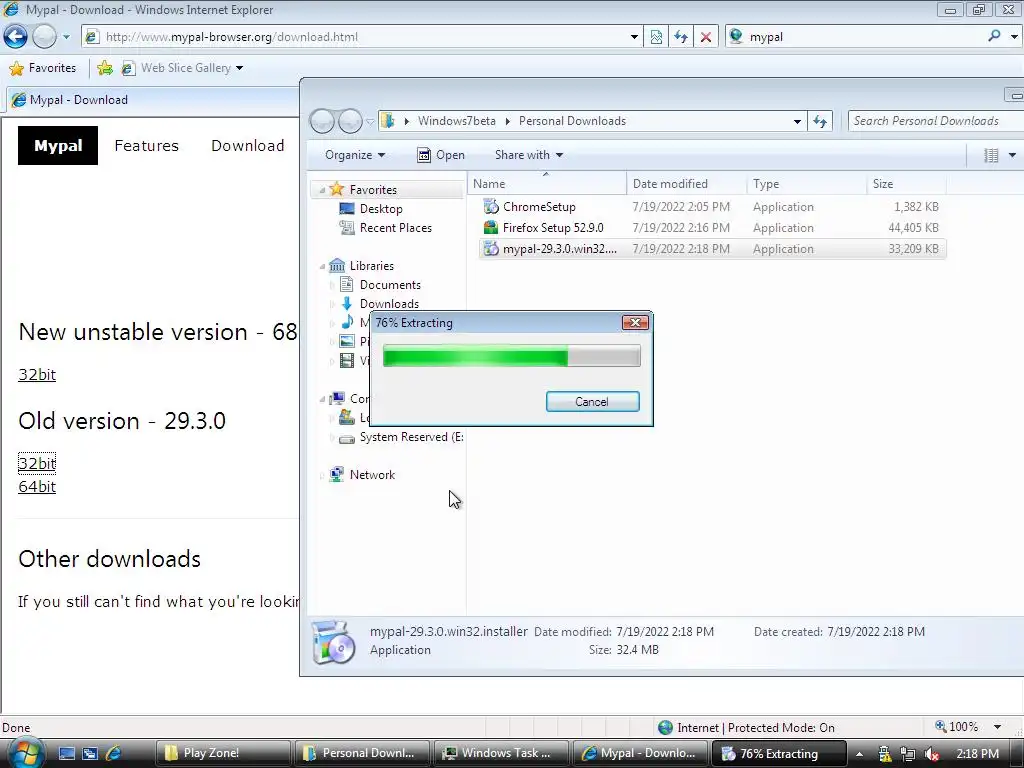Select the Mypal - Download browser tab

pos(78,100)
